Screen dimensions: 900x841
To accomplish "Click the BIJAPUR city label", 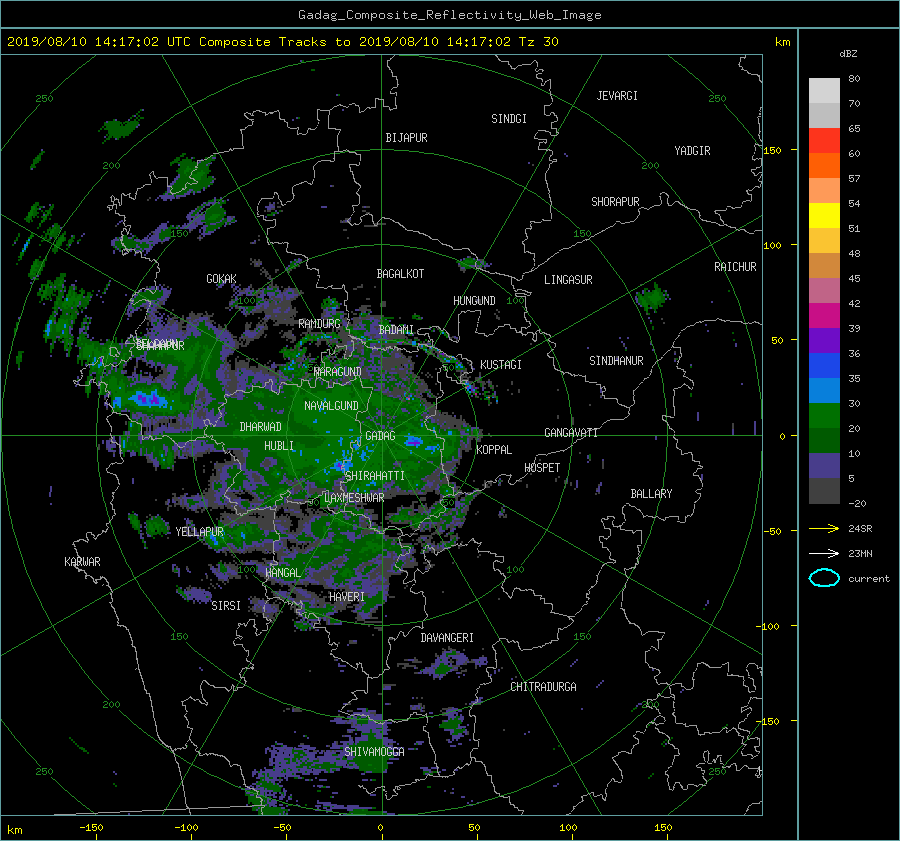I will [x=406, y=138].
